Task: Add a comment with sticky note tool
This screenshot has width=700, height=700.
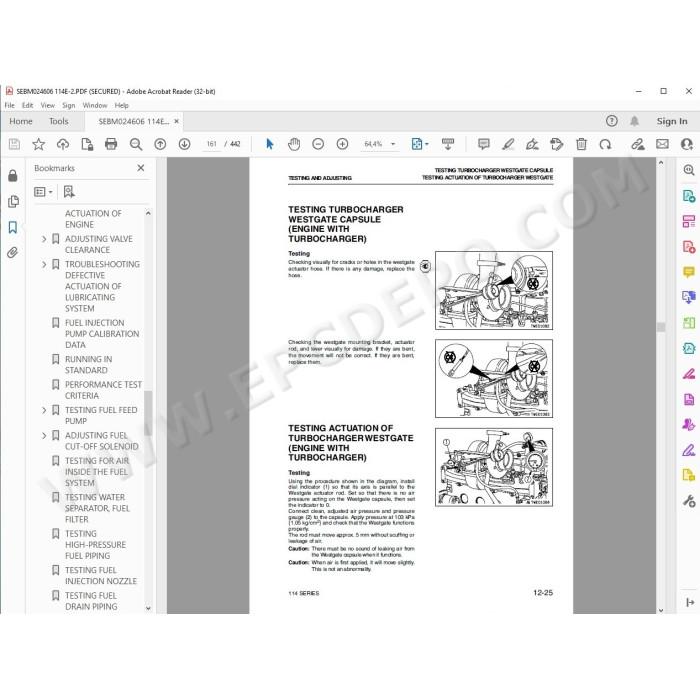Action: click(483, 144)
